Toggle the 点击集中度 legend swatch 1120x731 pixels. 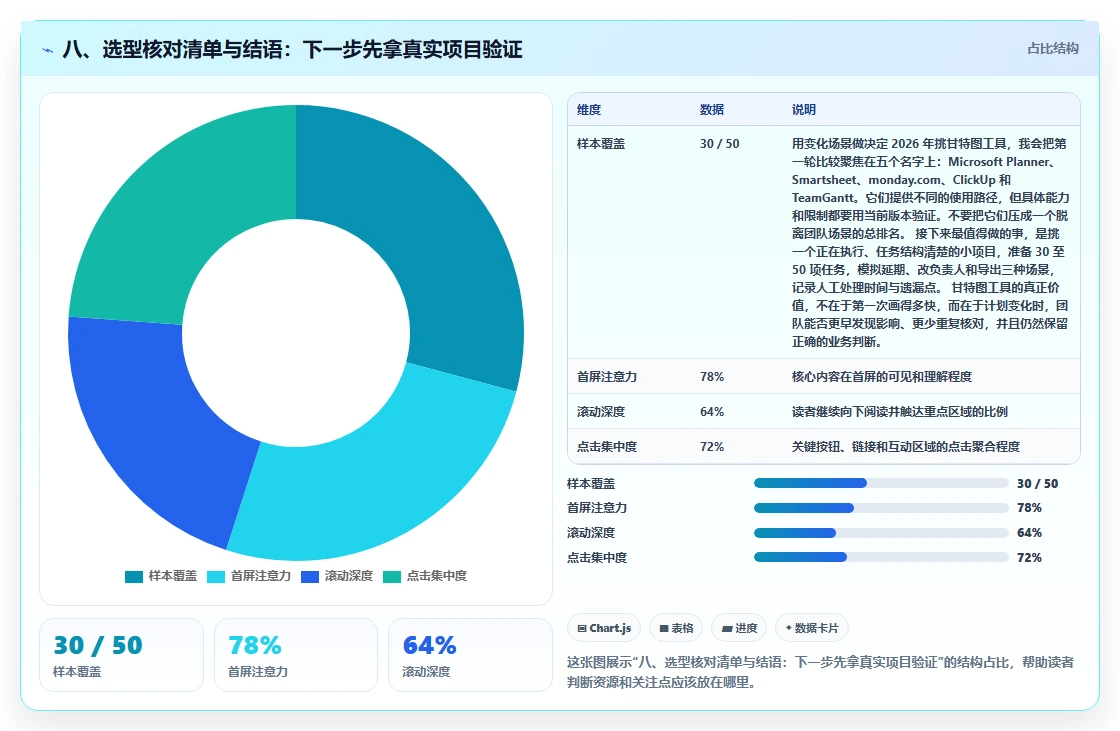pyautogui.click(x=392, y=577)
